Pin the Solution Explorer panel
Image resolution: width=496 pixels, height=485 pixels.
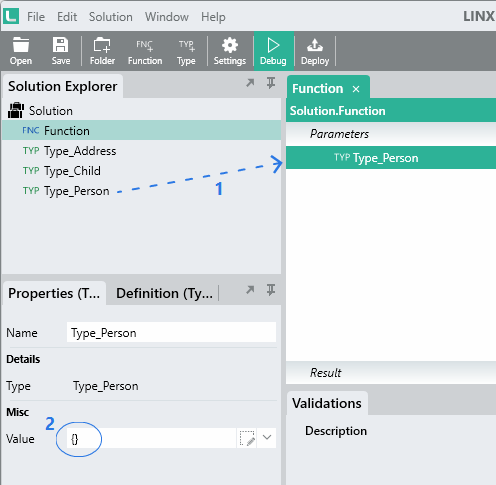(271, 83)
